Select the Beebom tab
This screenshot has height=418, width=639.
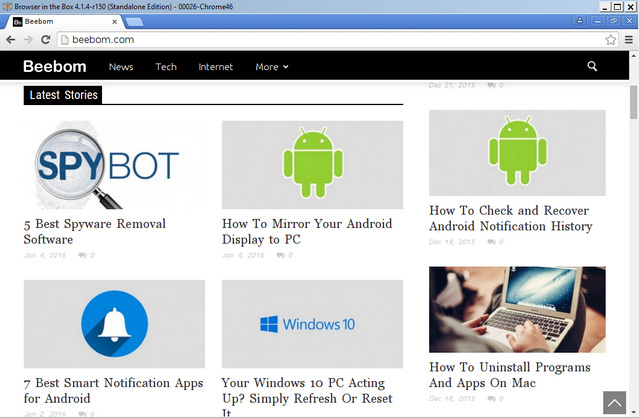(x=65, y=22)
